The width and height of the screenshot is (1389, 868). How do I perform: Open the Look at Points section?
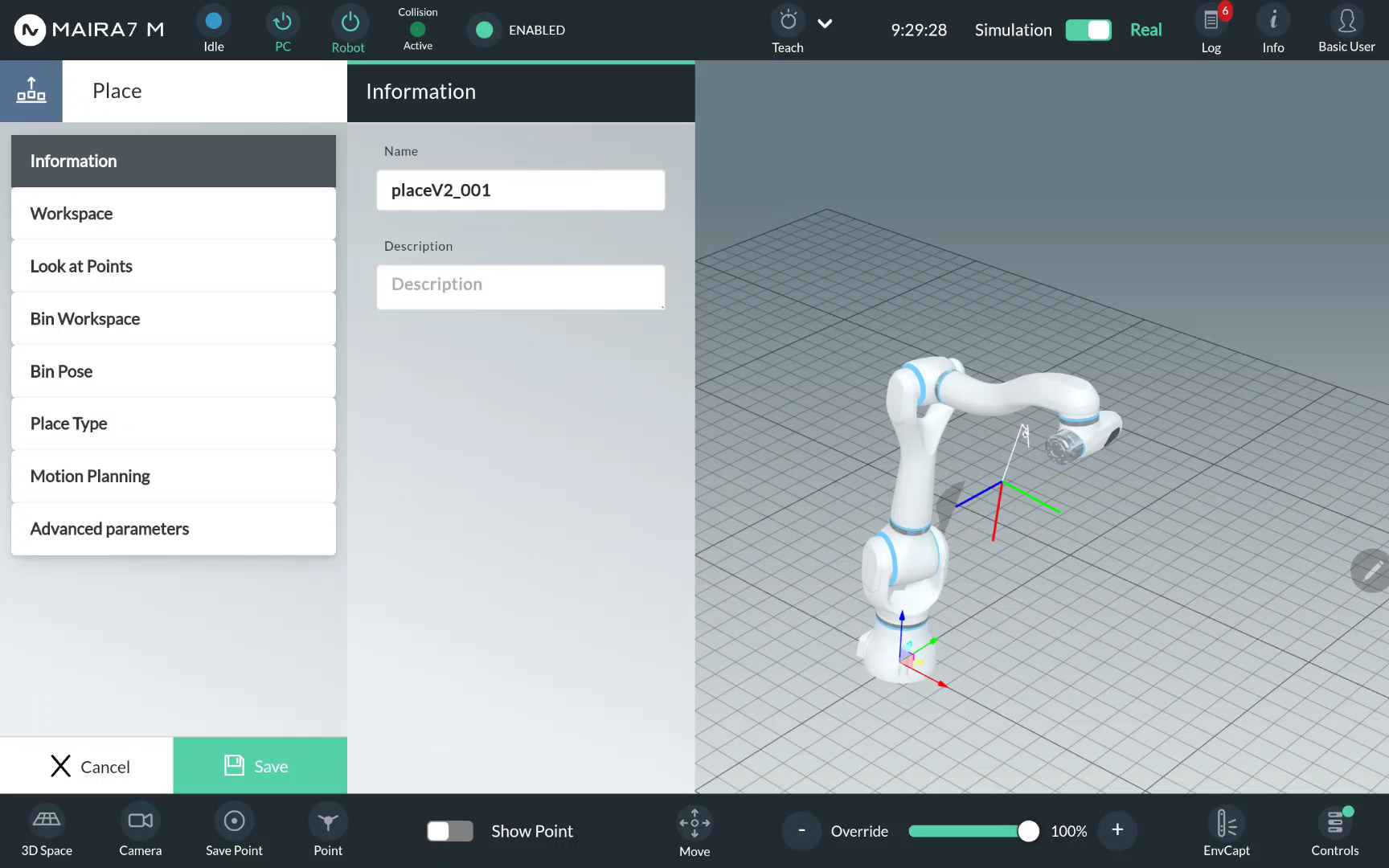point(174,266)
